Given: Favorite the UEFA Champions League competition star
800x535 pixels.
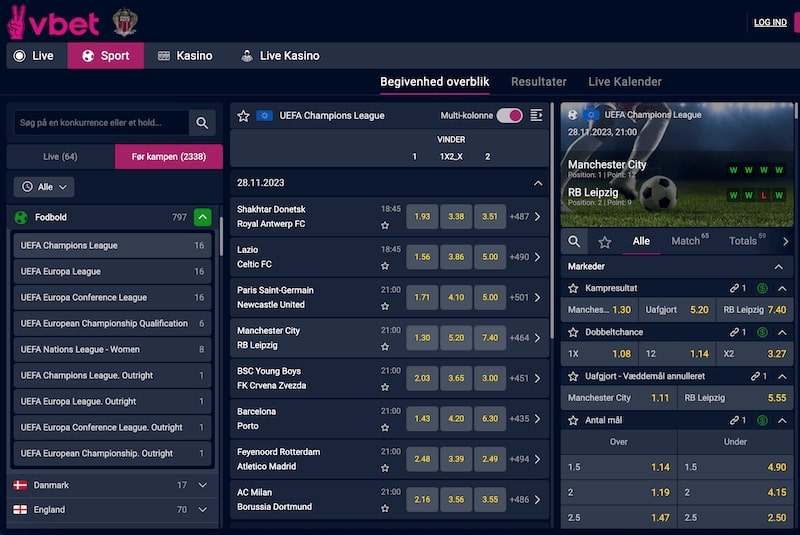Looking at the screenshot, I should point(243,116).
